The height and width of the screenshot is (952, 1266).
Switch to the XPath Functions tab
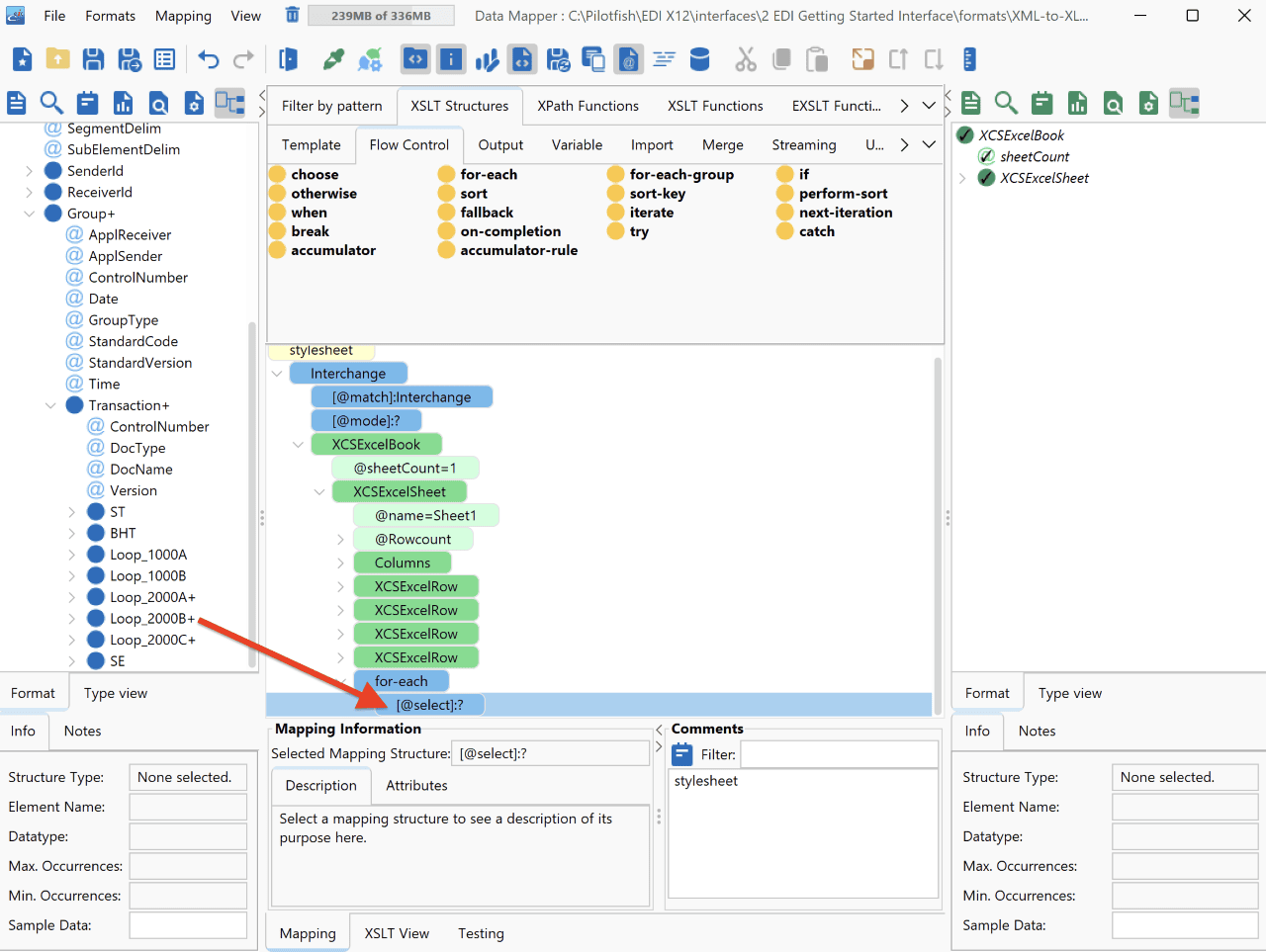pyautogui.click(x=588, y=106)
